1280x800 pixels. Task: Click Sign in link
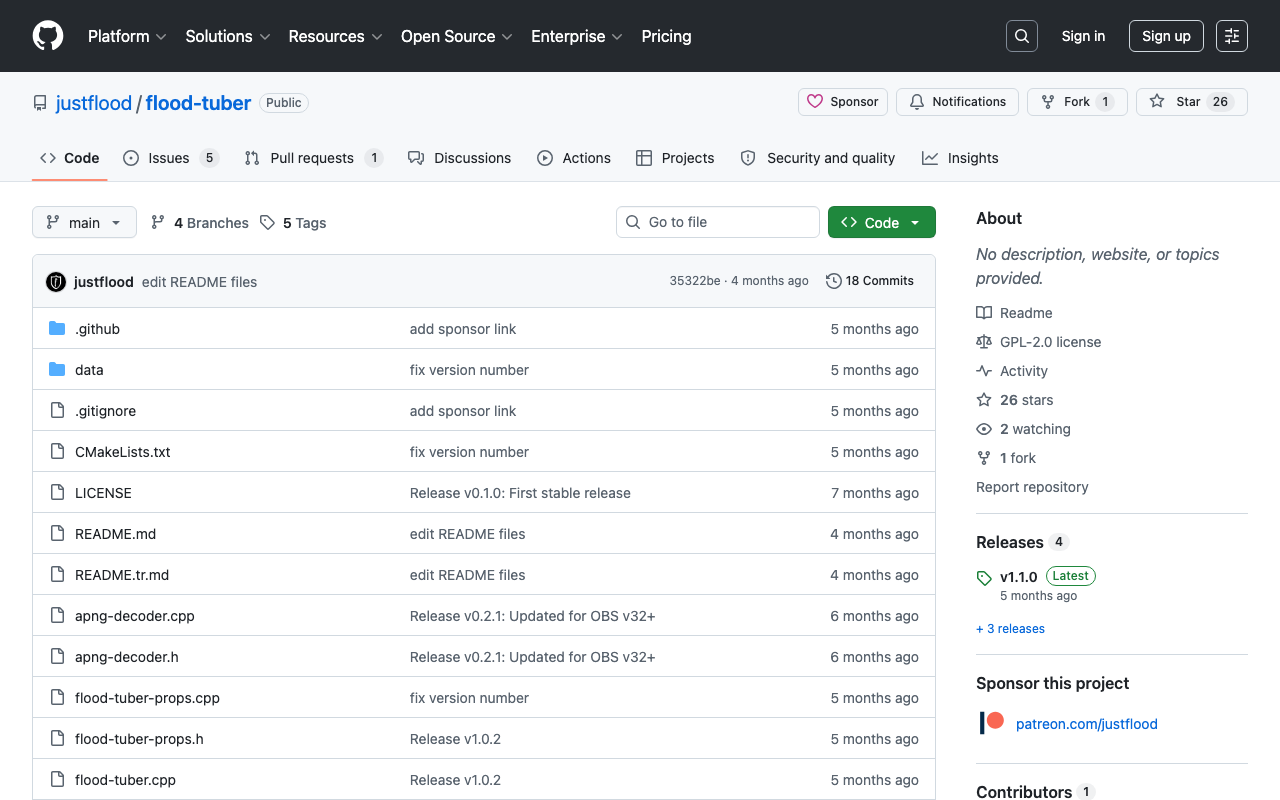coord(1083,36)
